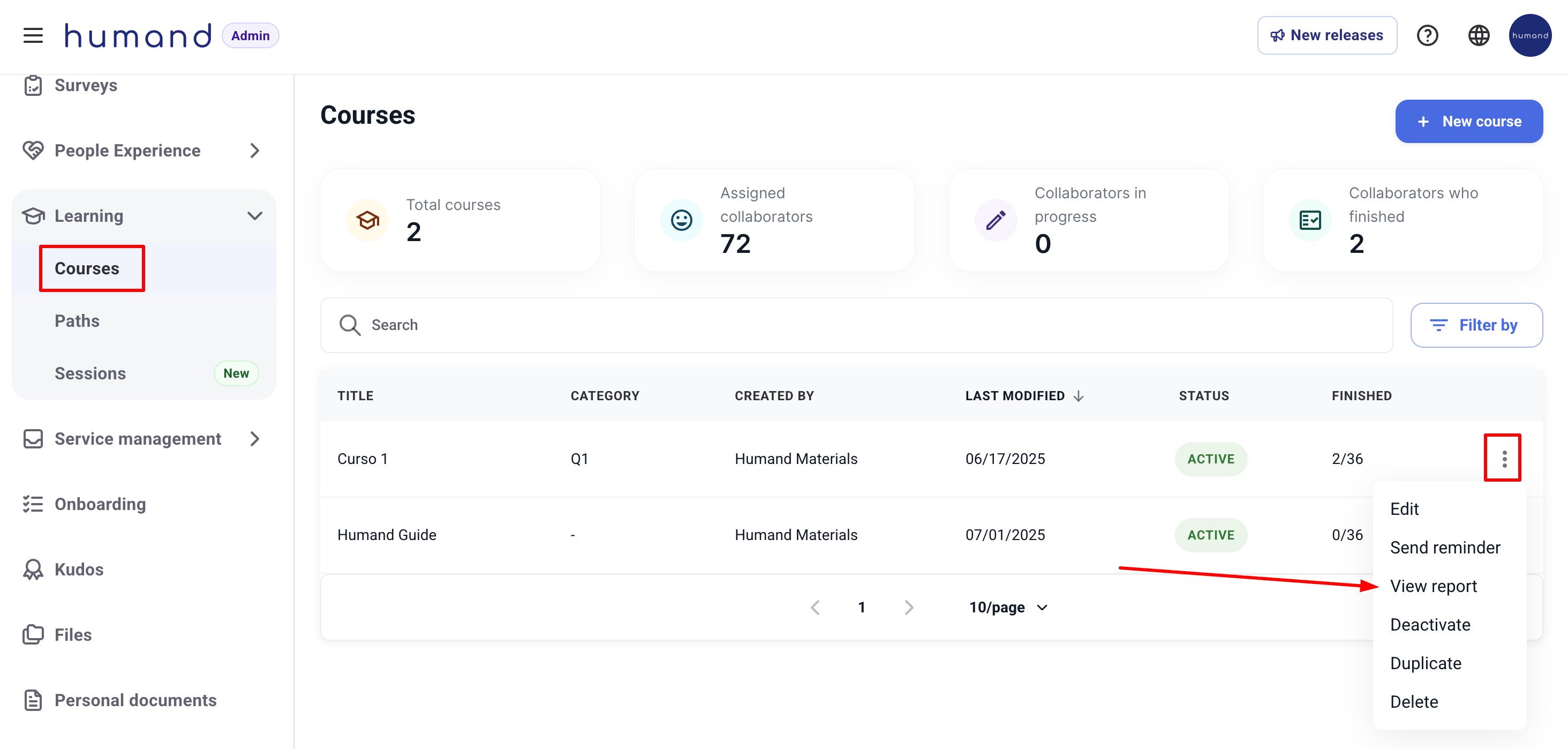This screenshot has width=1568, height=749.
Task: Open the hamburger navigation menu
Action: coord(33,35)
